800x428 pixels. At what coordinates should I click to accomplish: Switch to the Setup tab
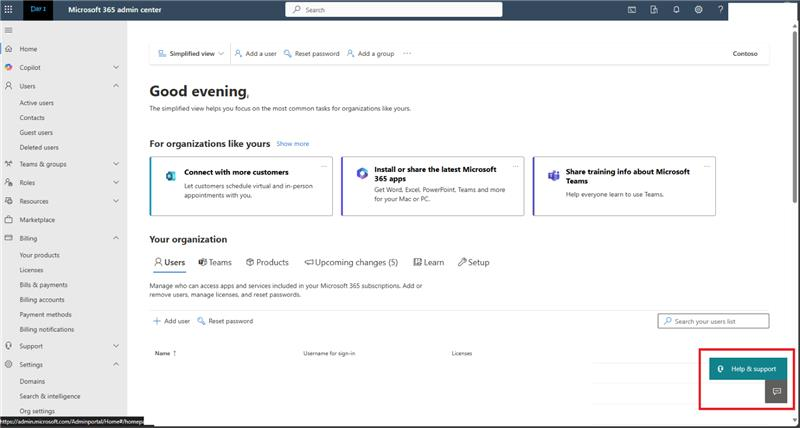coord(473,262)
